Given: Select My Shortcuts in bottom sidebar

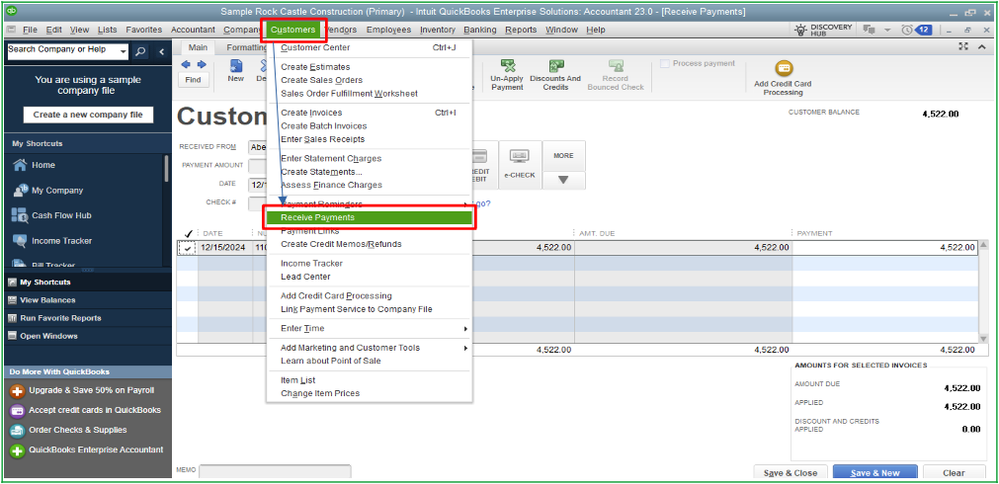Looking at the screenshot, I should click(x=45, y=282).
